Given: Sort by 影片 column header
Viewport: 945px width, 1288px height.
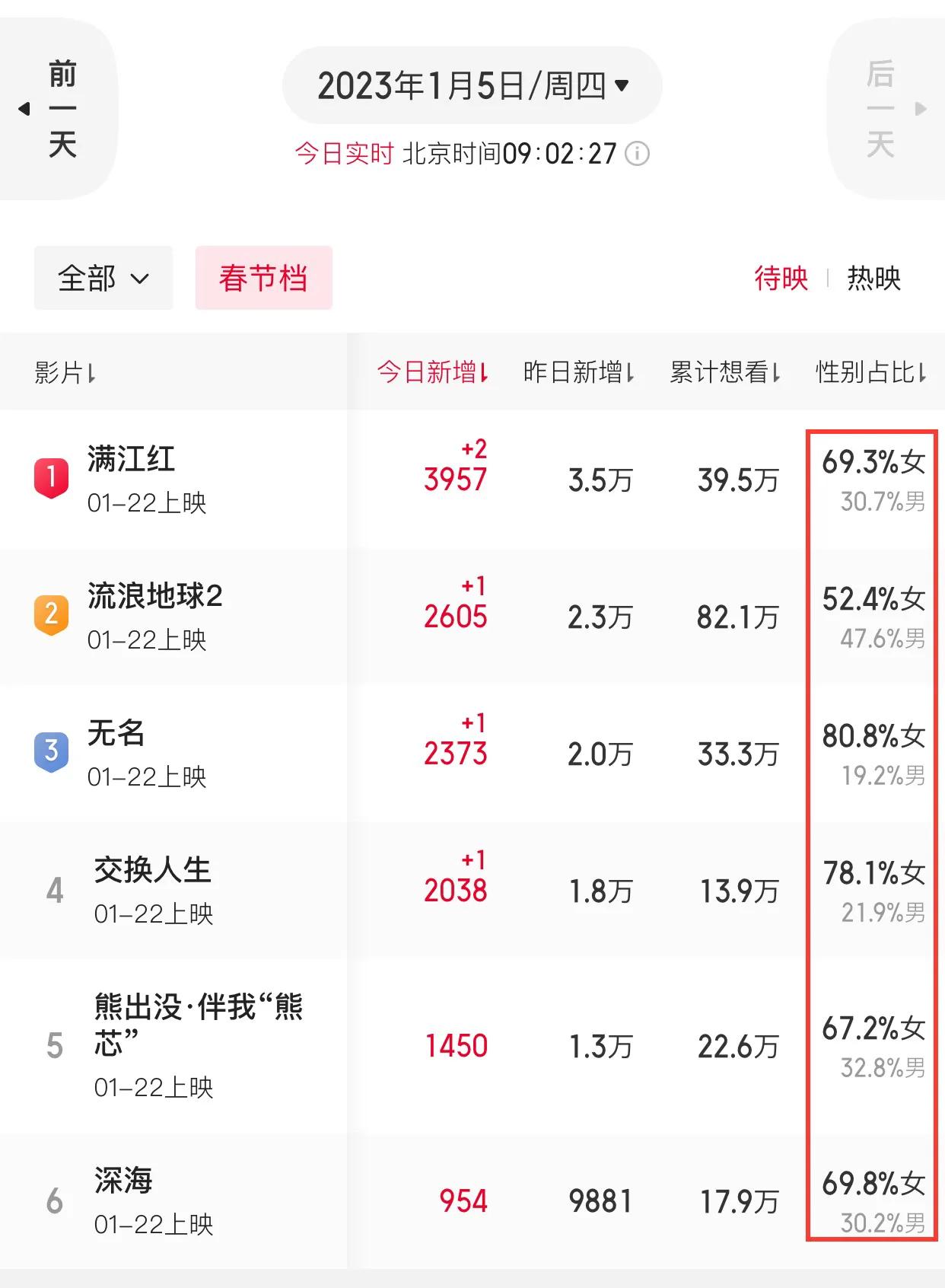Looking at the screenshot, I should coord(65,372).
